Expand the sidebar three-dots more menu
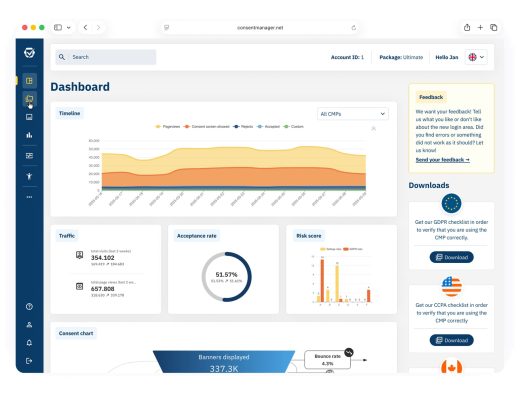Viewport: 520px width, 397px height. [x=29, y=197]
